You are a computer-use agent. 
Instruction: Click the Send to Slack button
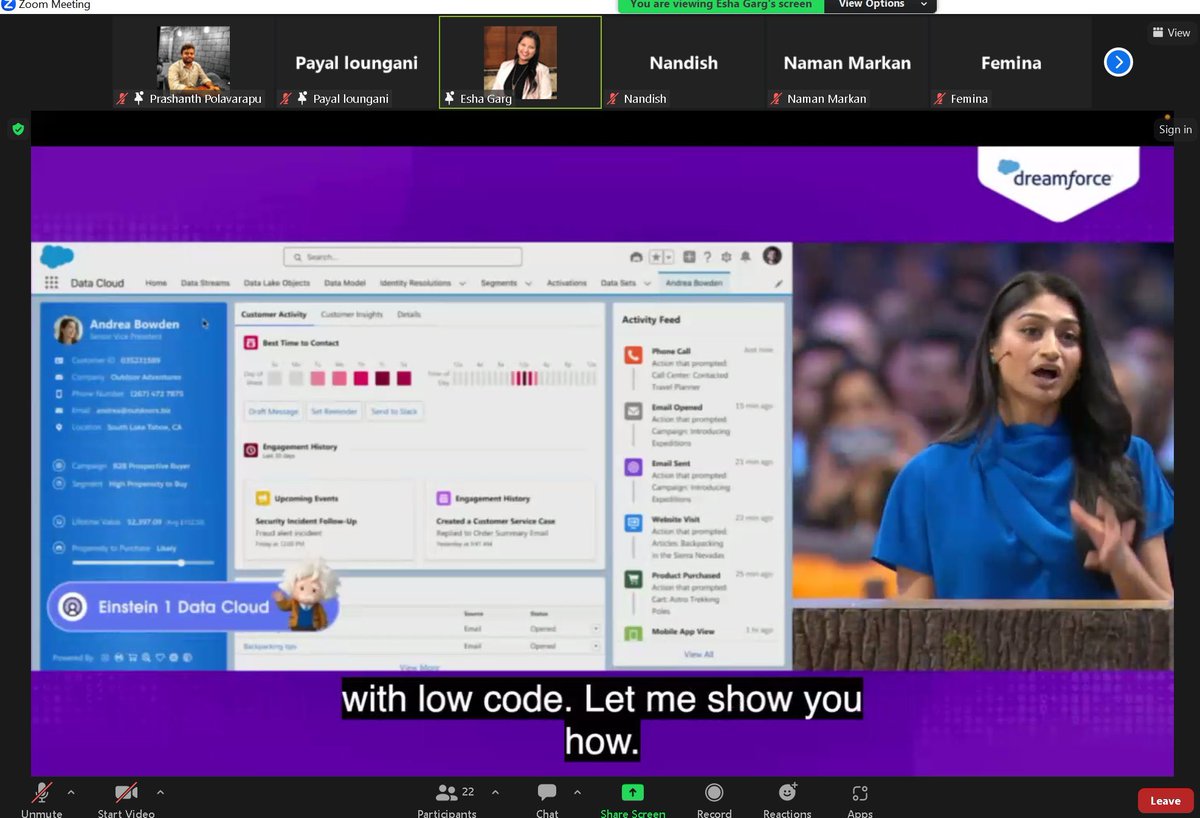point(394,411)
